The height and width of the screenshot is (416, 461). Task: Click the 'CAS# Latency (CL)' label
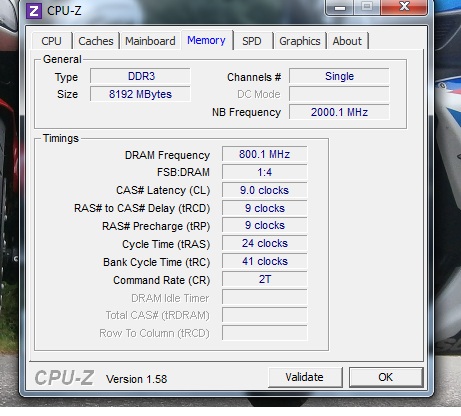point(163,190)
